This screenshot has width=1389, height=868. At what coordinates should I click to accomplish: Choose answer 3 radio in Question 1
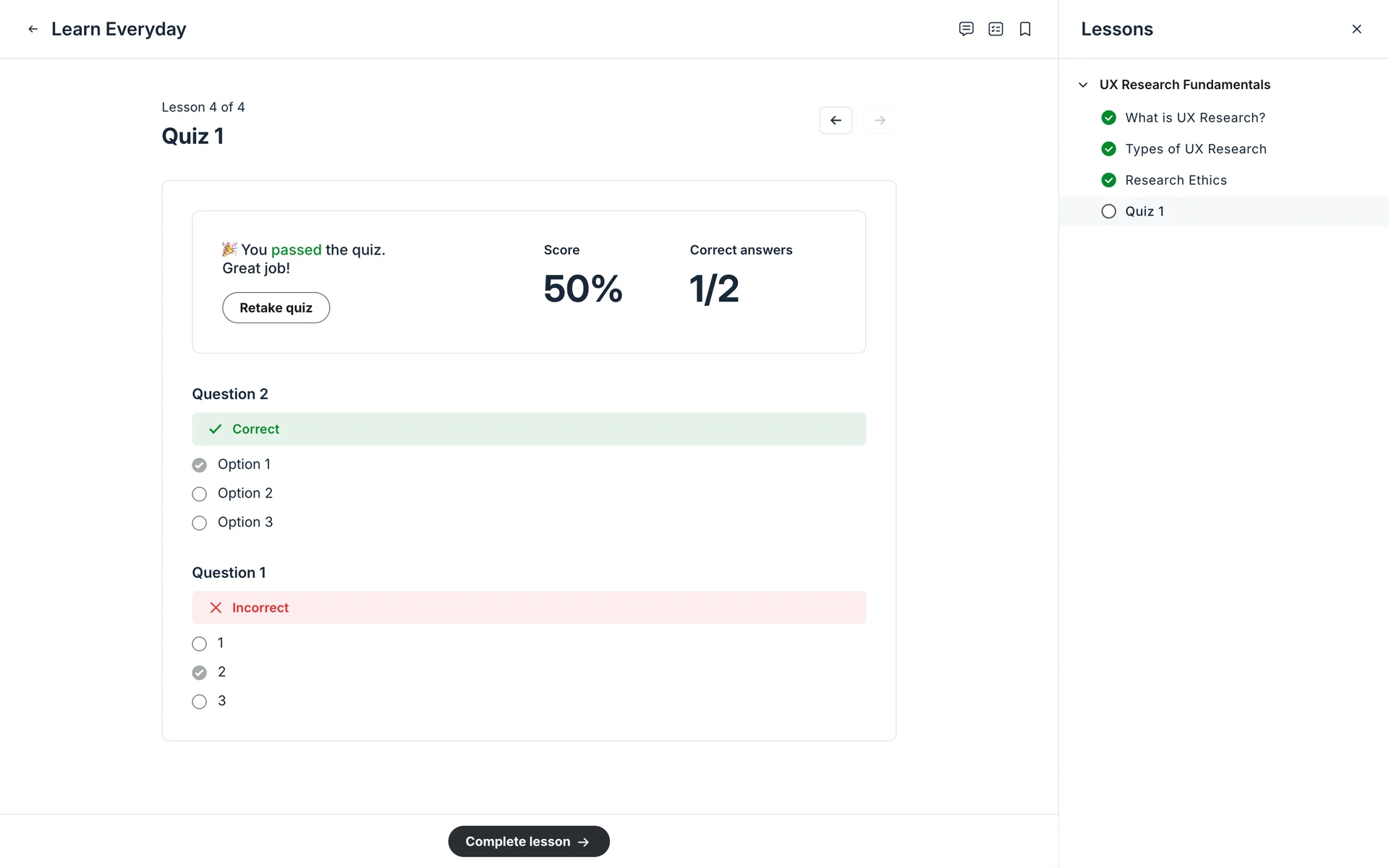tap(200, 702)
